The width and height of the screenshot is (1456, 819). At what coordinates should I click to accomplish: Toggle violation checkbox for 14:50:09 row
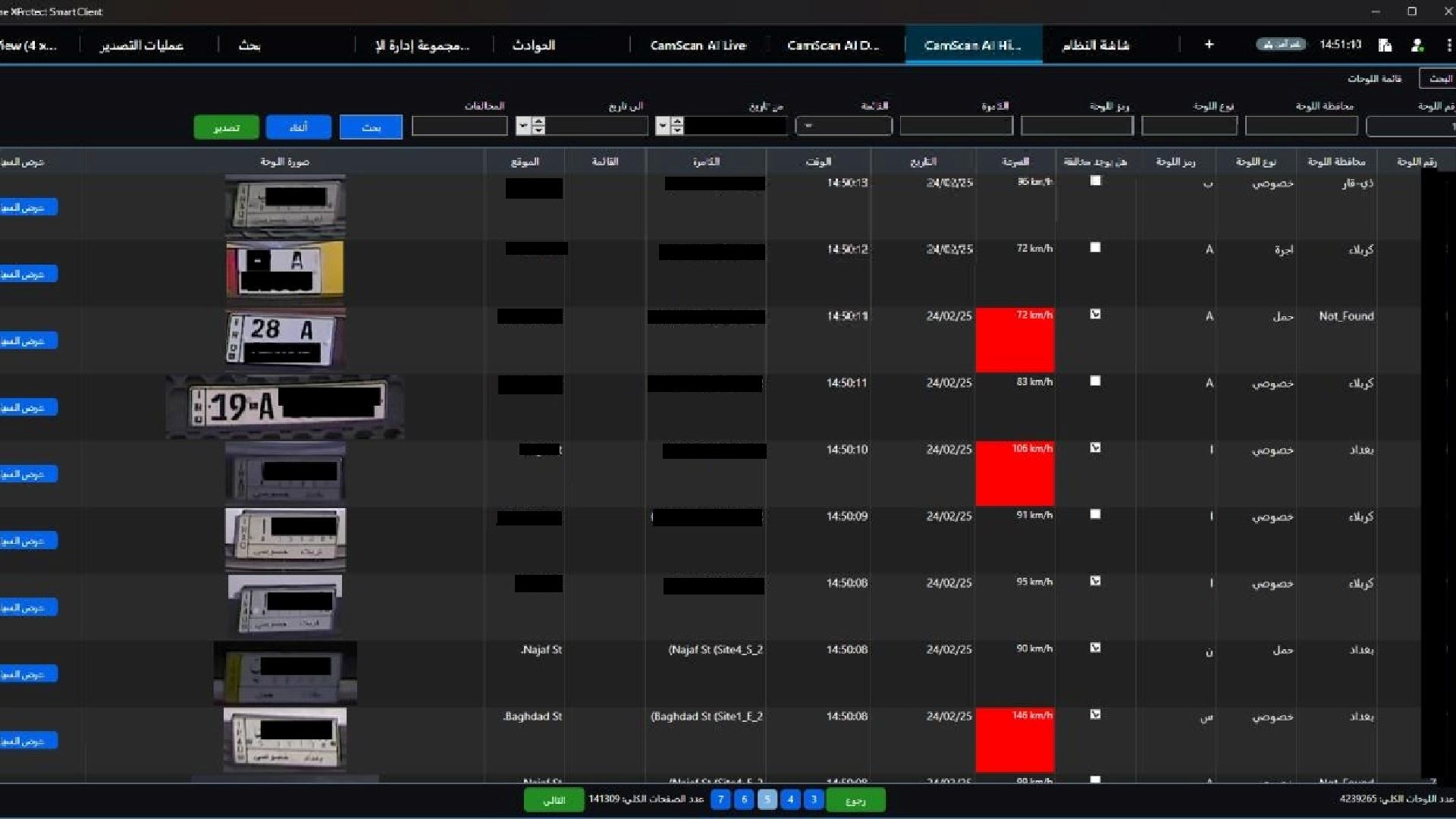click(x=1095, y=514)
